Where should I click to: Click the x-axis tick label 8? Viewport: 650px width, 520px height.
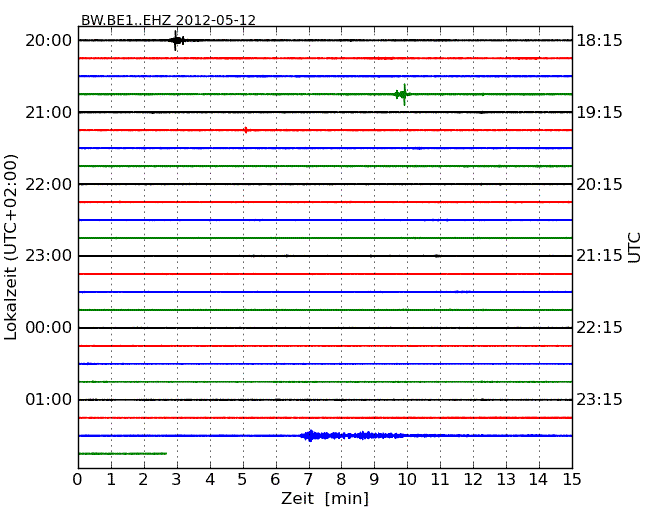[x=341, y=479]
